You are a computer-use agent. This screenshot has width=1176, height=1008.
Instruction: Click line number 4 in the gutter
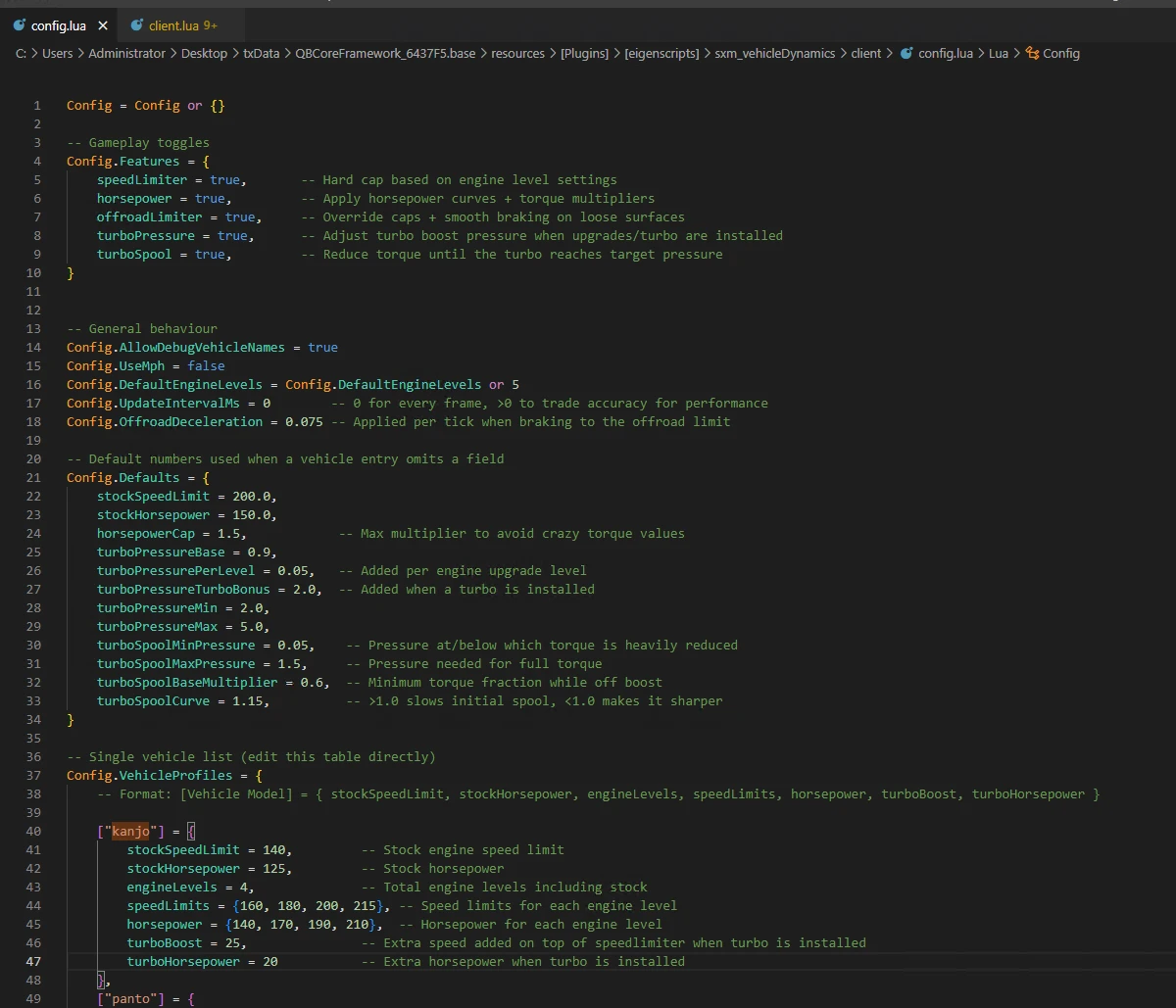click(x=37, y=161)
